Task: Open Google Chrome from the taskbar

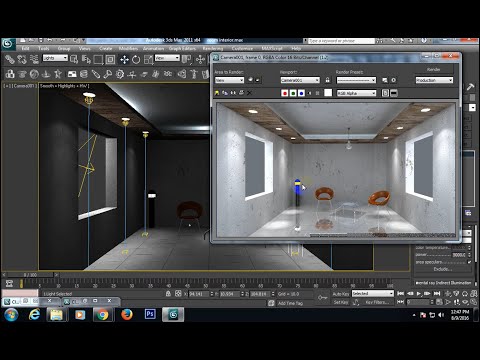Action: click(103, 314)
